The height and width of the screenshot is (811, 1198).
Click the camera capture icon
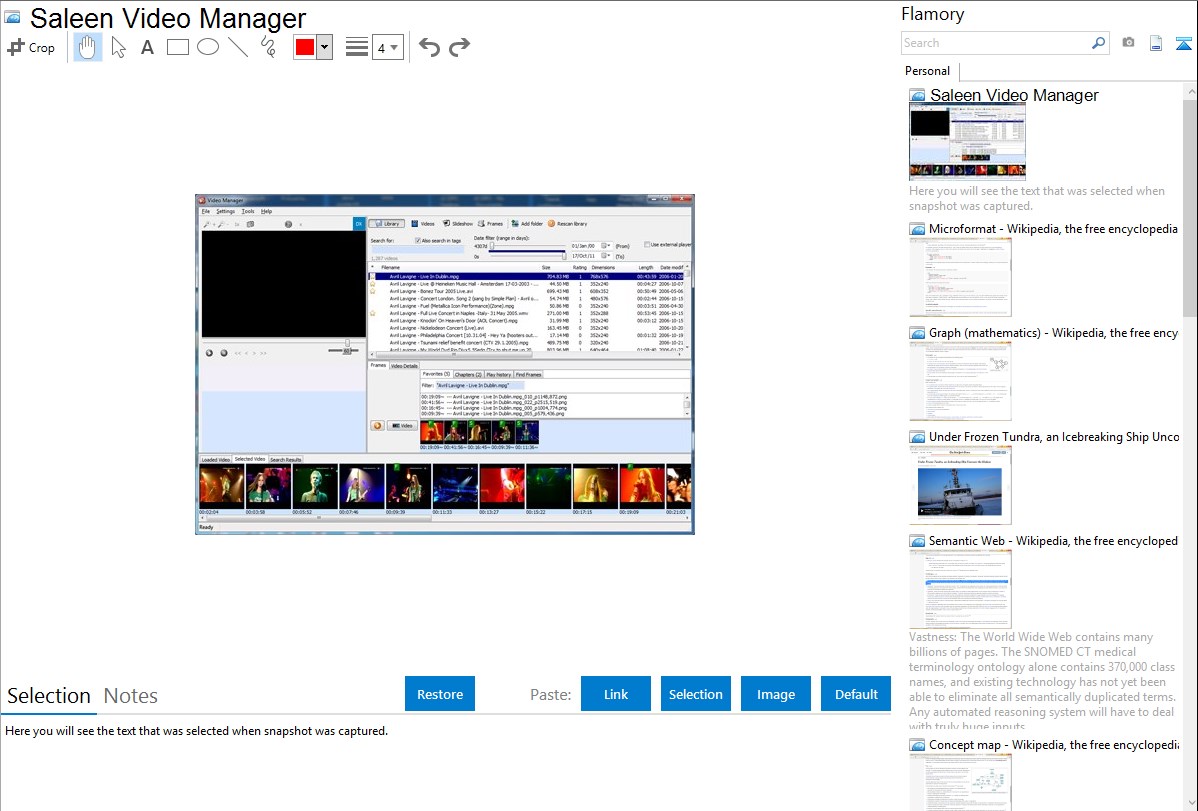coord(1128,43)
